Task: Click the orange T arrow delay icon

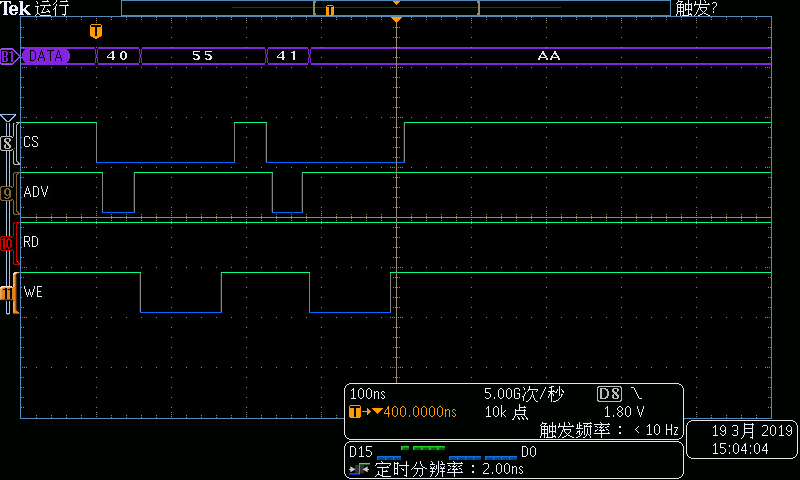Action: (x=365, y=412)
